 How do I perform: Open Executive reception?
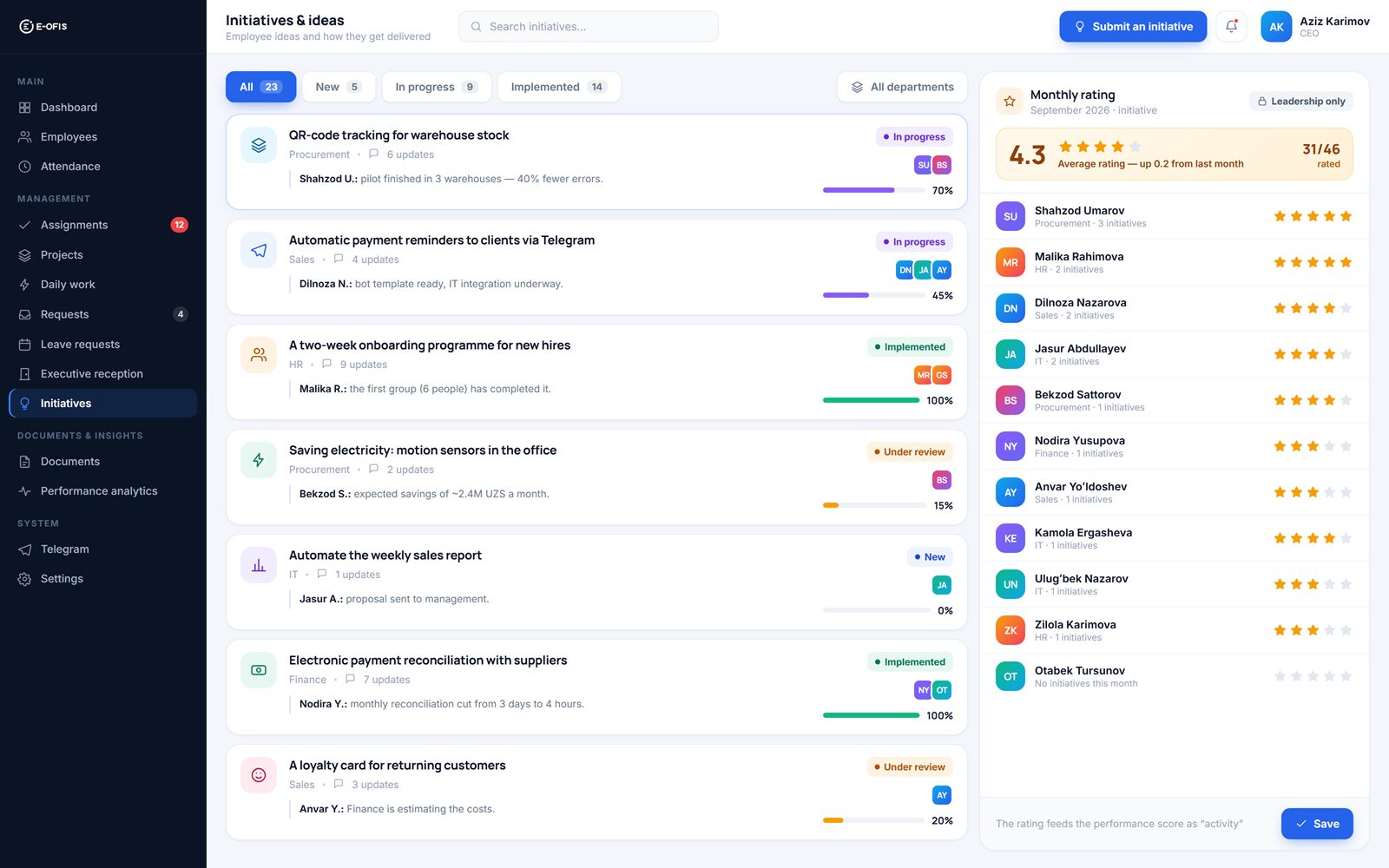[103, 374]
